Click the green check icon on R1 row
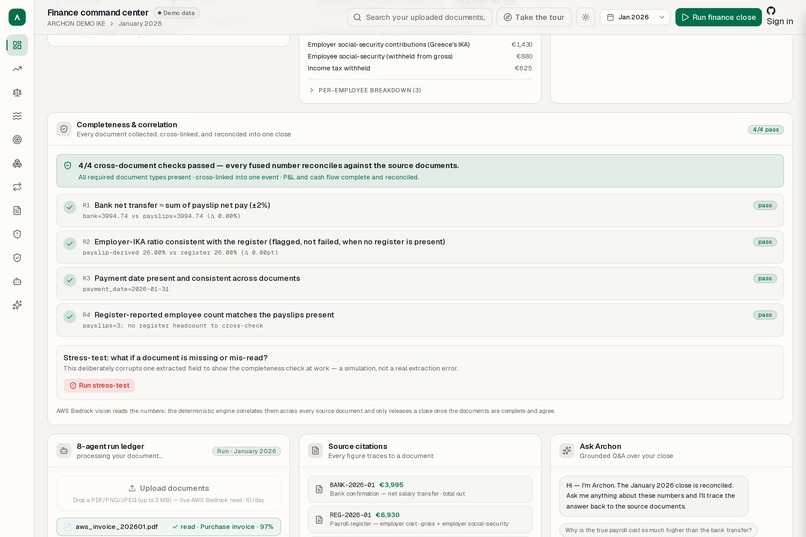The height and width of the screenshot is (537, 806). click(70, 207)
